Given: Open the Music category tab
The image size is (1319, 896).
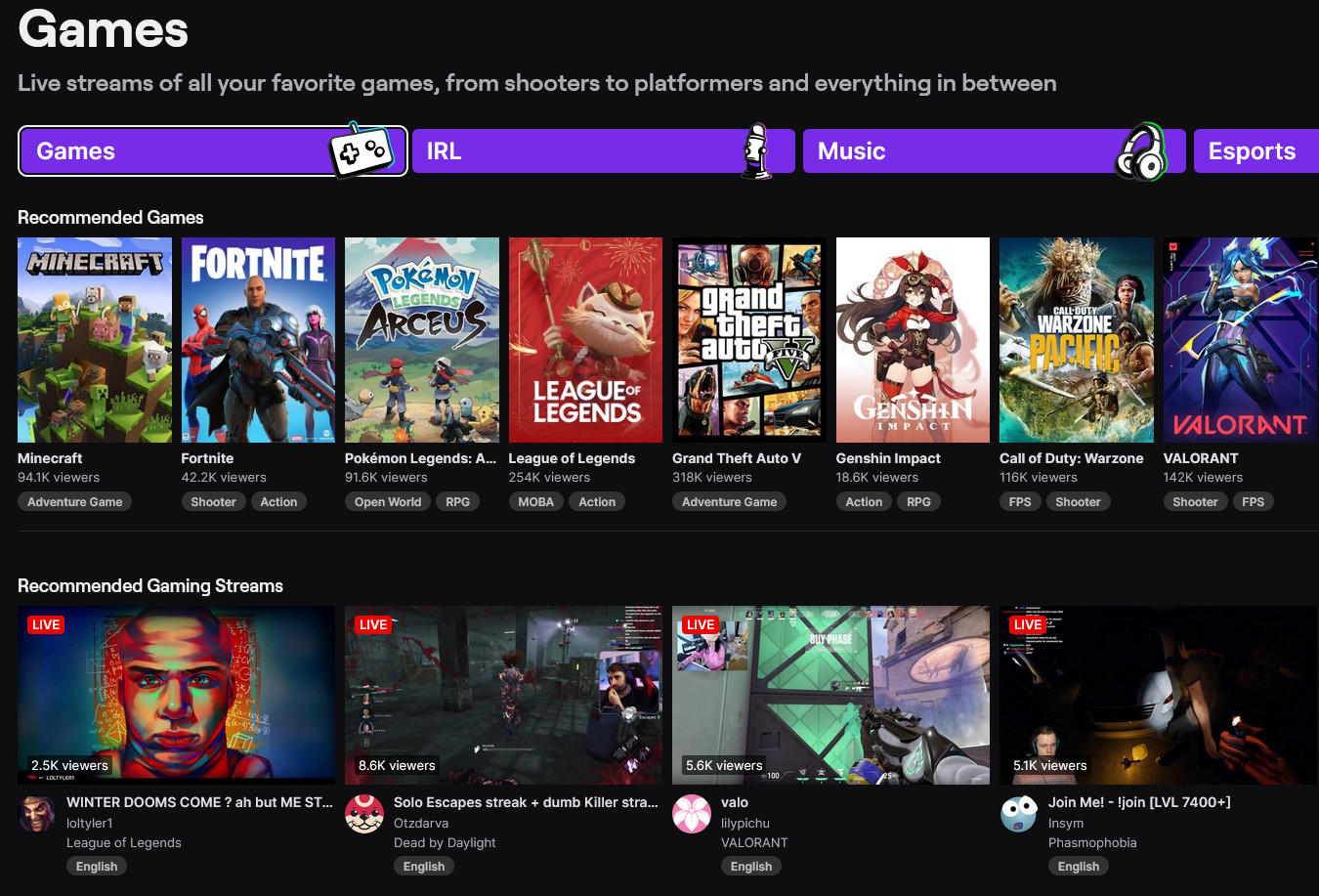Looking at the screenshot, I should click(994, 151).
